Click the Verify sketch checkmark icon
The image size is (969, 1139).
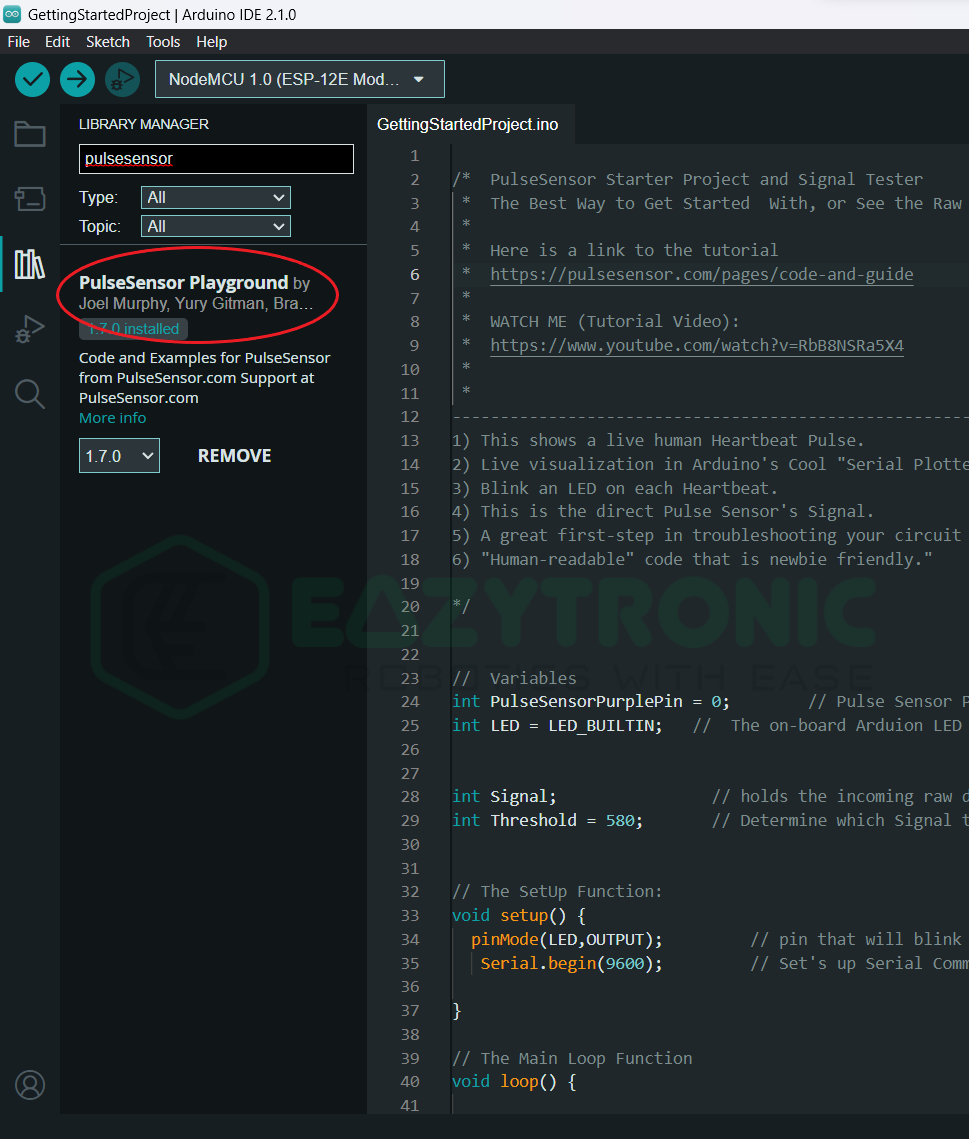point(33,79)
